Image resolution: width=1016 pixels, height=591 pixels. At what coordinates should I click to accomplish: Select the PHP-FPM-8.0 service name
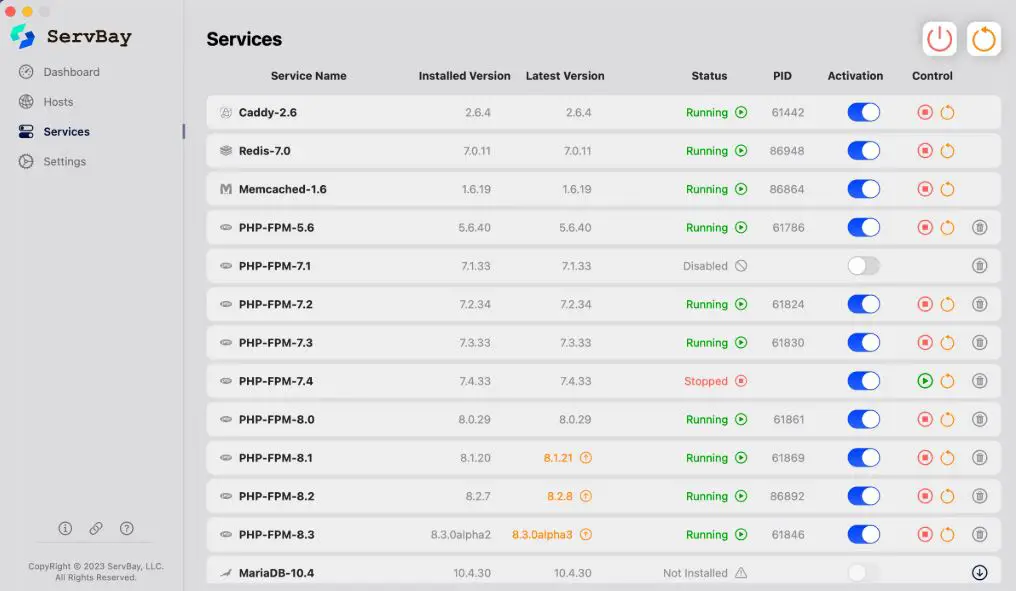tap(277, 419)
